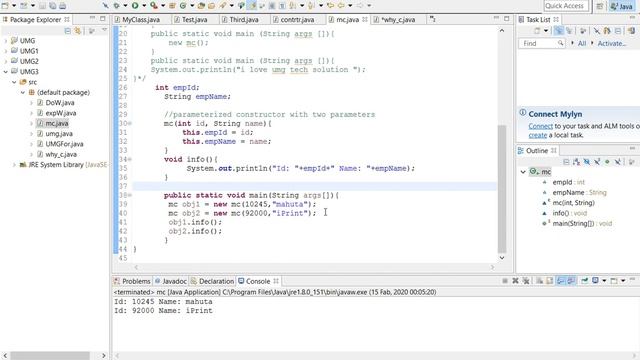
Task: Expand the JRE System Library node
Action: pos(14,165)
